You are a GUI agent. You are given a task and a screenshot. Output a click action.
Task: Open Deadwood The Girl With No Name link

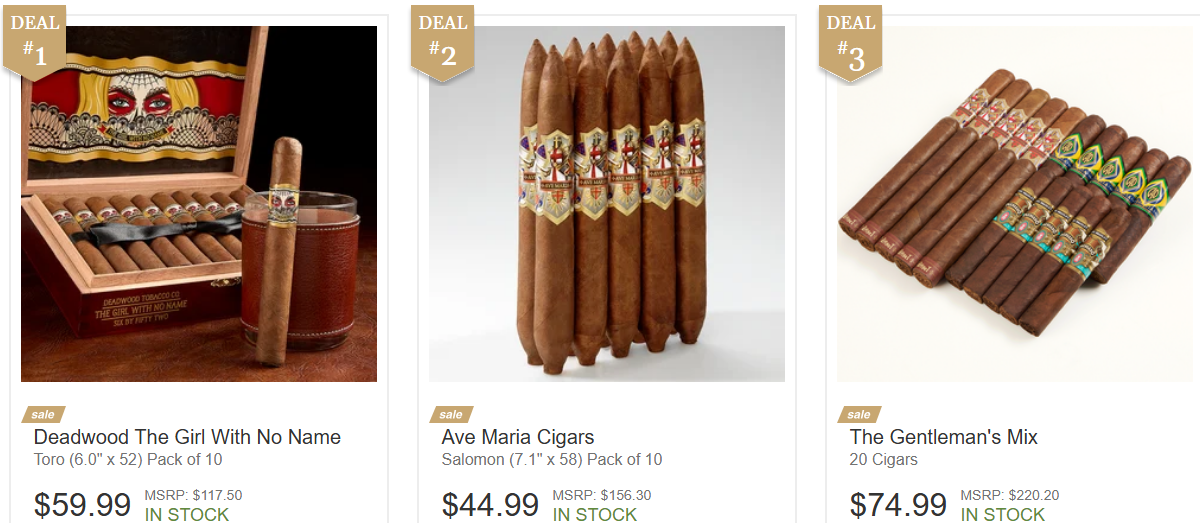[187, 437]
